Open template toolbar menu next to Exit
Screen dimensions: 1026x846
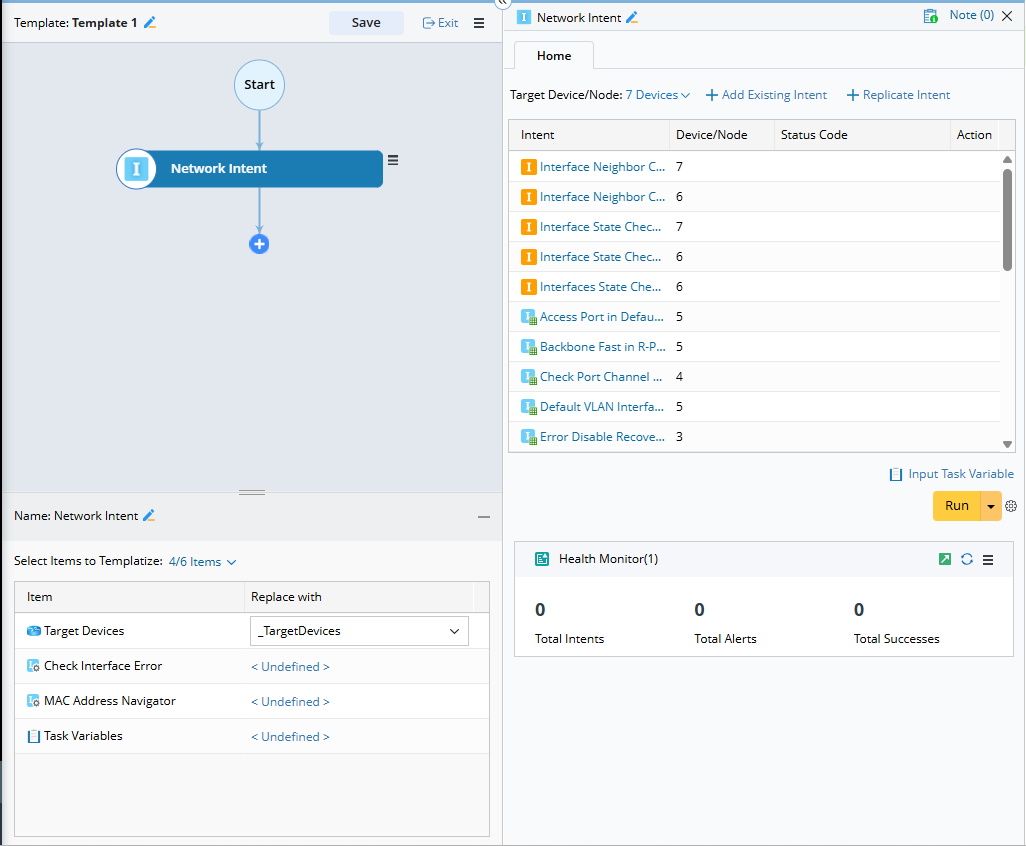(x=479, y=23)
